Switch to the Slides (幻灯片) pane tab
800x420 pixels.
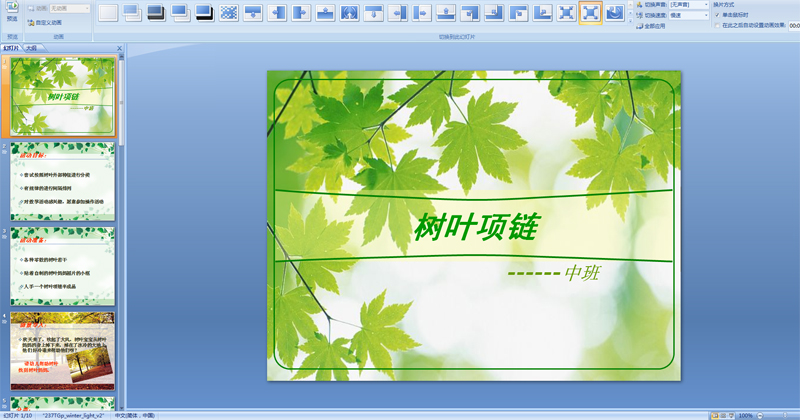pyautogui.click(x=11, y=48)
